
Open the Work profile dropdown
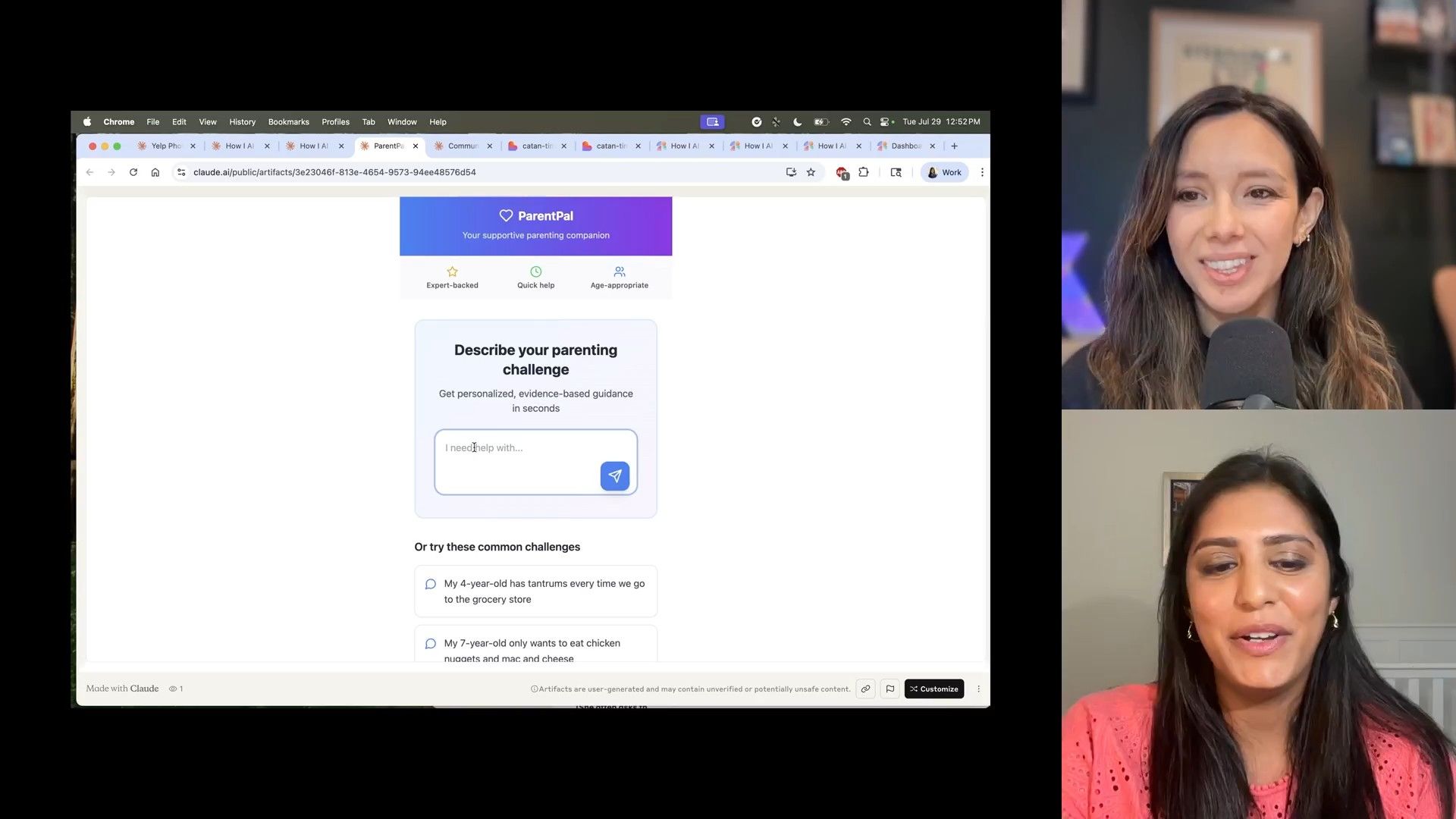(x=945, y=172)
